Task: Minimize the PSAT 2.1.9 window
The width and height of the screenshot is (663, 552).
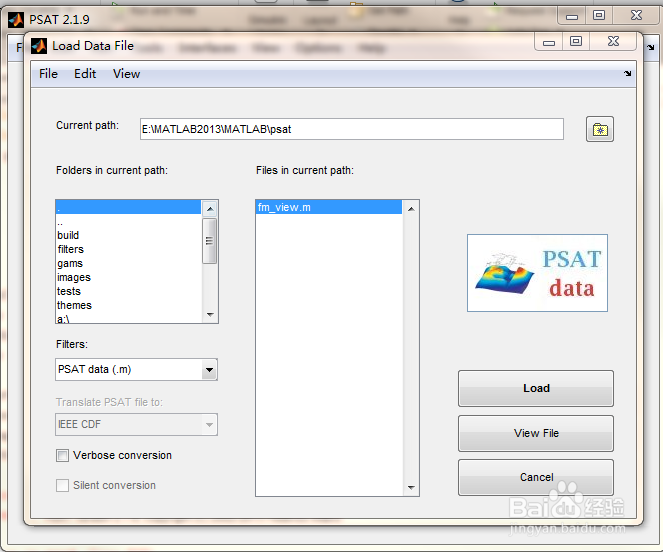Action: pyautogui.click(x=572, y=16)
